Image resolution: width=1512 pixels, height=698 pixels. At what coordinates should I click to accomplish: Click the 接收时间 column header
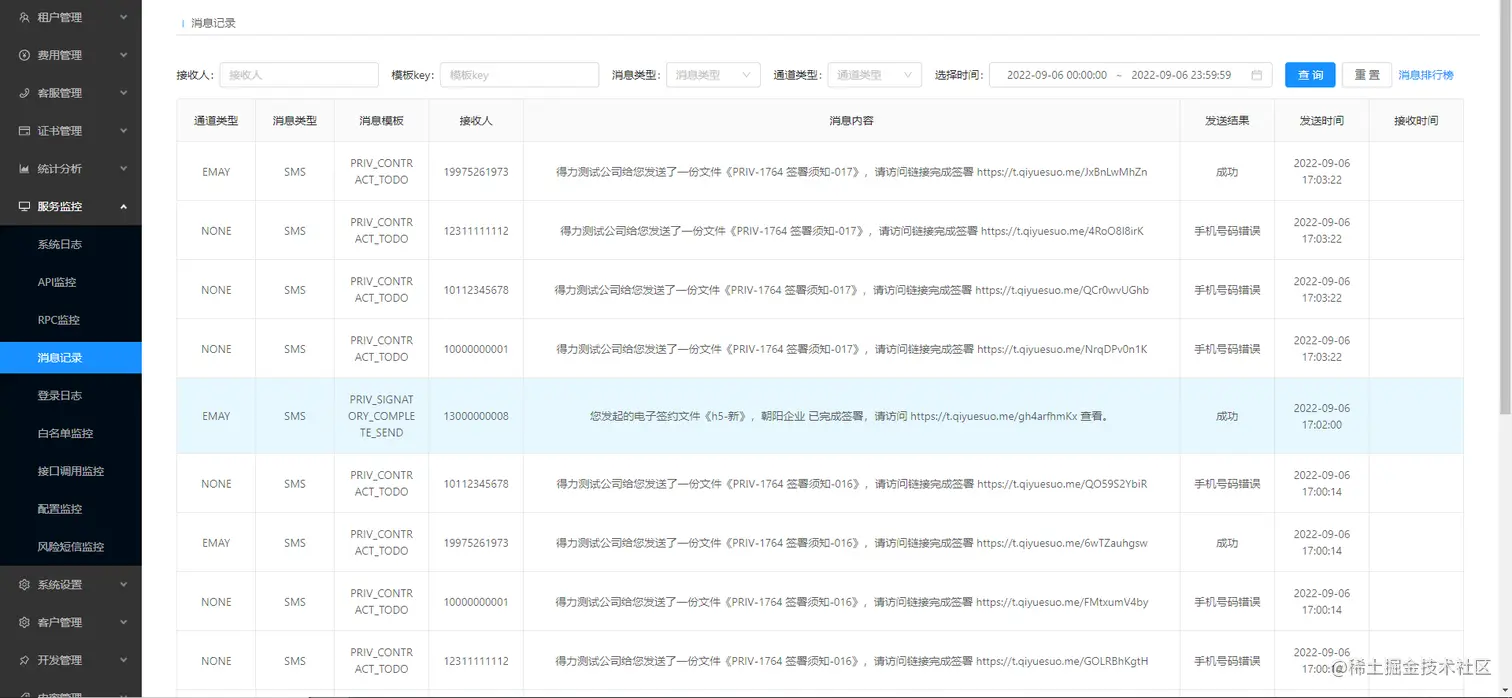click(1416, 121)
